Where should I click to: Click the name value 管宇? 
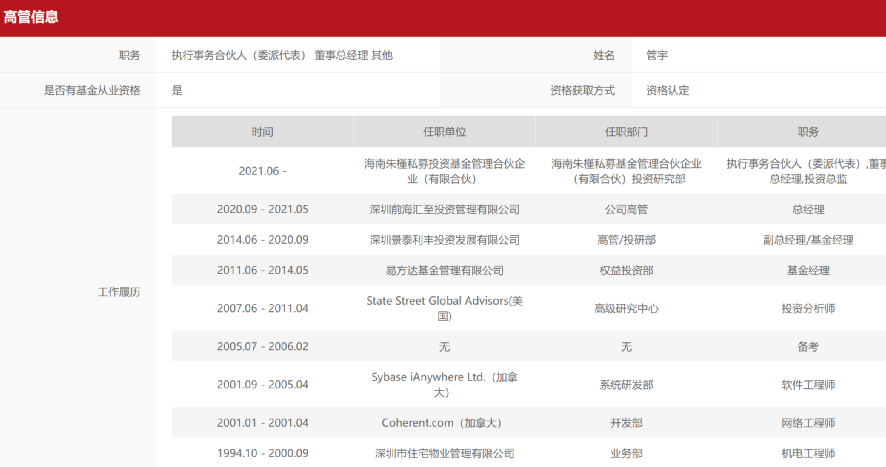pyautogui.click(x=657, y=55)
